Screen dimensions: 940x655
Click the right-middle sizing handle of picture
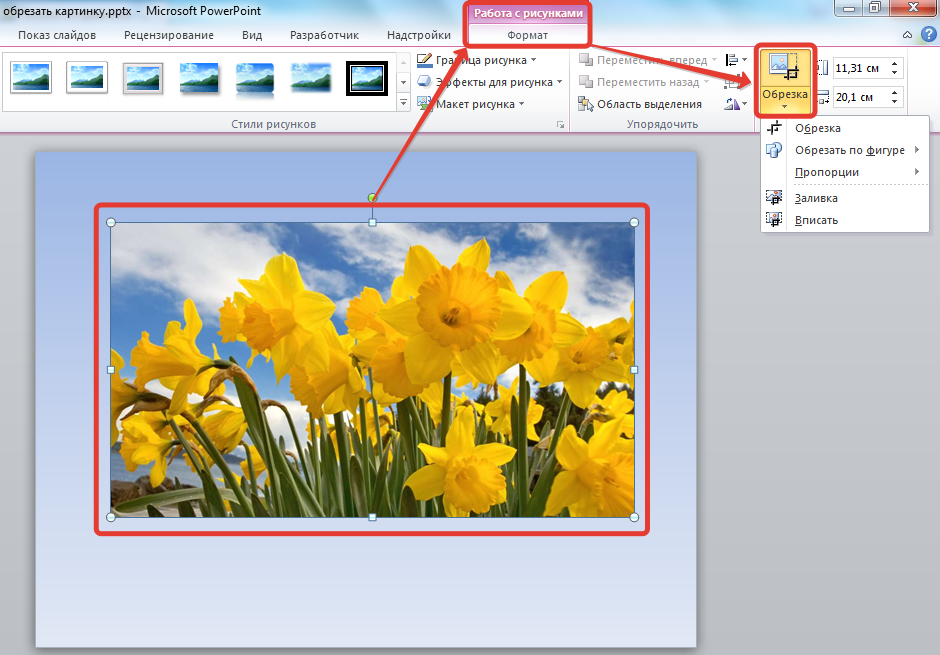point(634,370)
